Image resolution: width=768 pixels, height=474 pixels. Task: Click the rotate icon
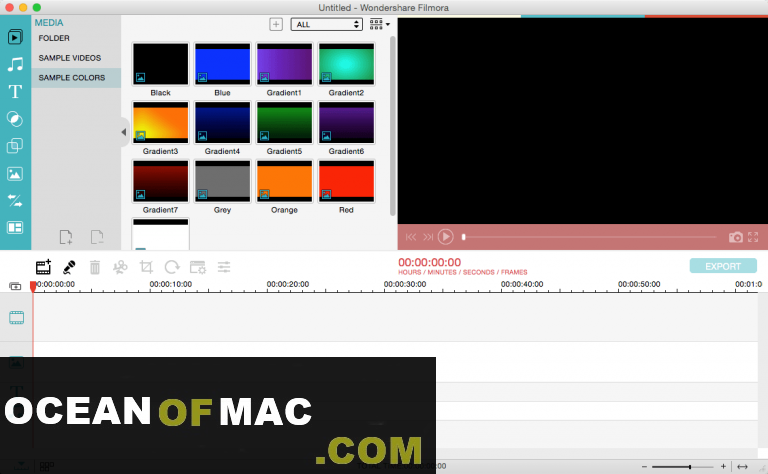tap(172, 267)
